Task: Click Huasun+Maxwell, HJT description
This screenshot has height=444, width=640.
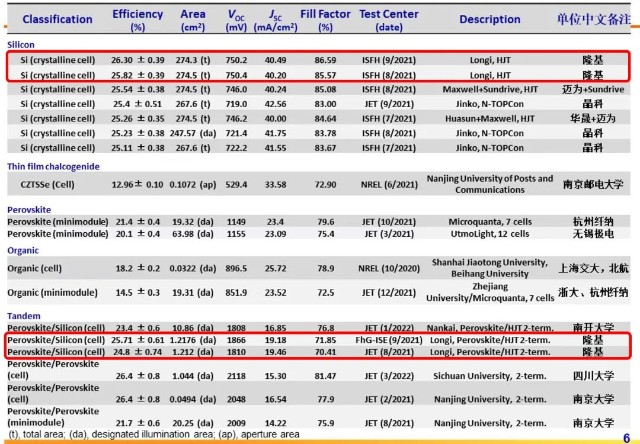Action: pyautogui.click(x=490, y=119)
